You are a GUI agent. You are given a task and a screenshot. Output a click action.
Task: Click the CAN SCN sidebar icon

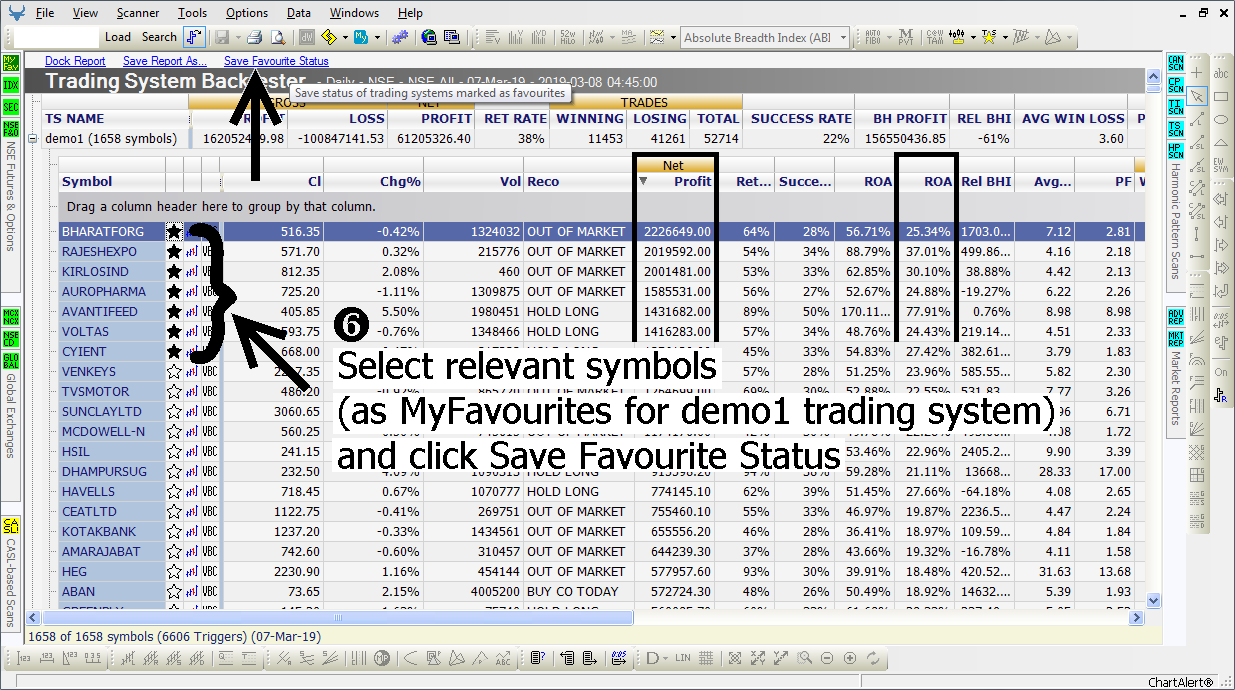tap(1176, 64)
